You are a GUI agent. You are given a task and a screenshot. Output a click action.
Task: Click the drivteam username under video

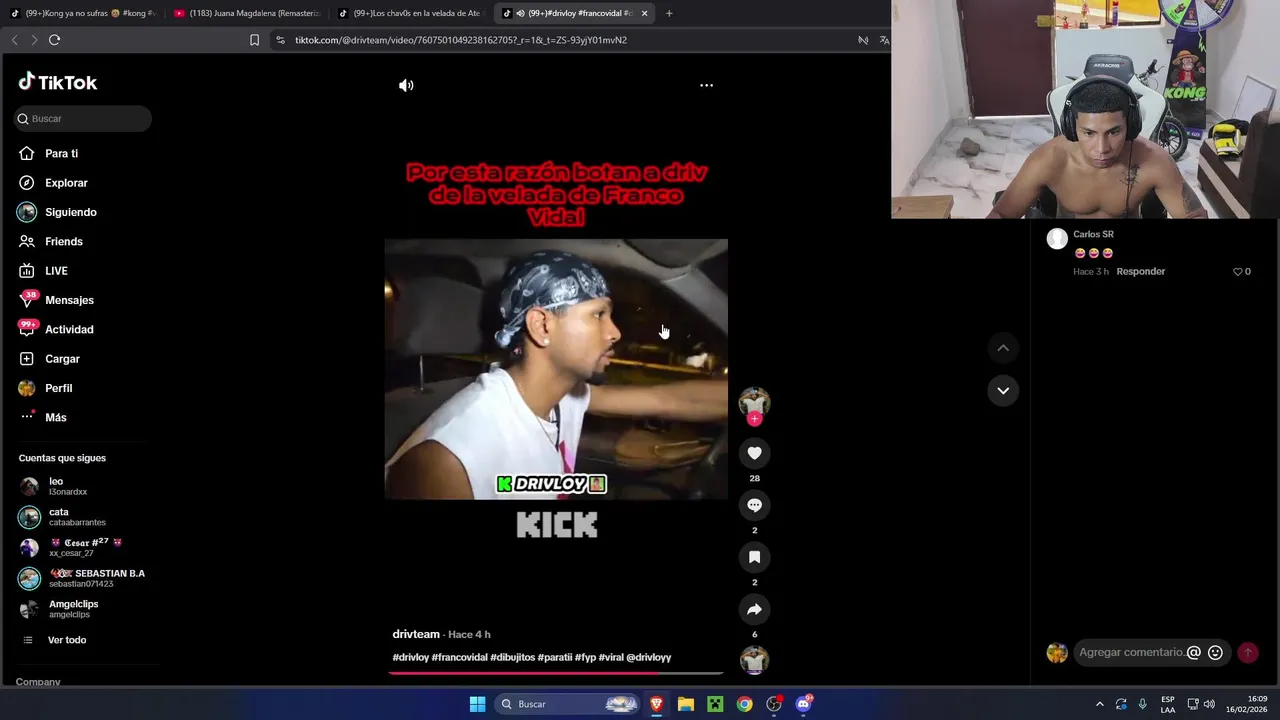tap(416, 634)
